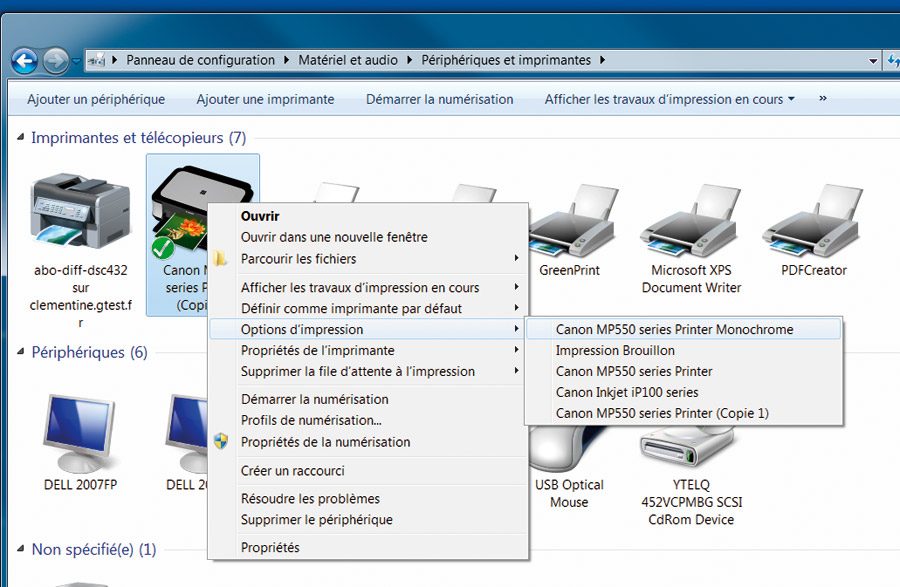The width and height of the screenshot is (900, 587).
Task: Click the PDFCreator label text
Action: pos(814,270)
